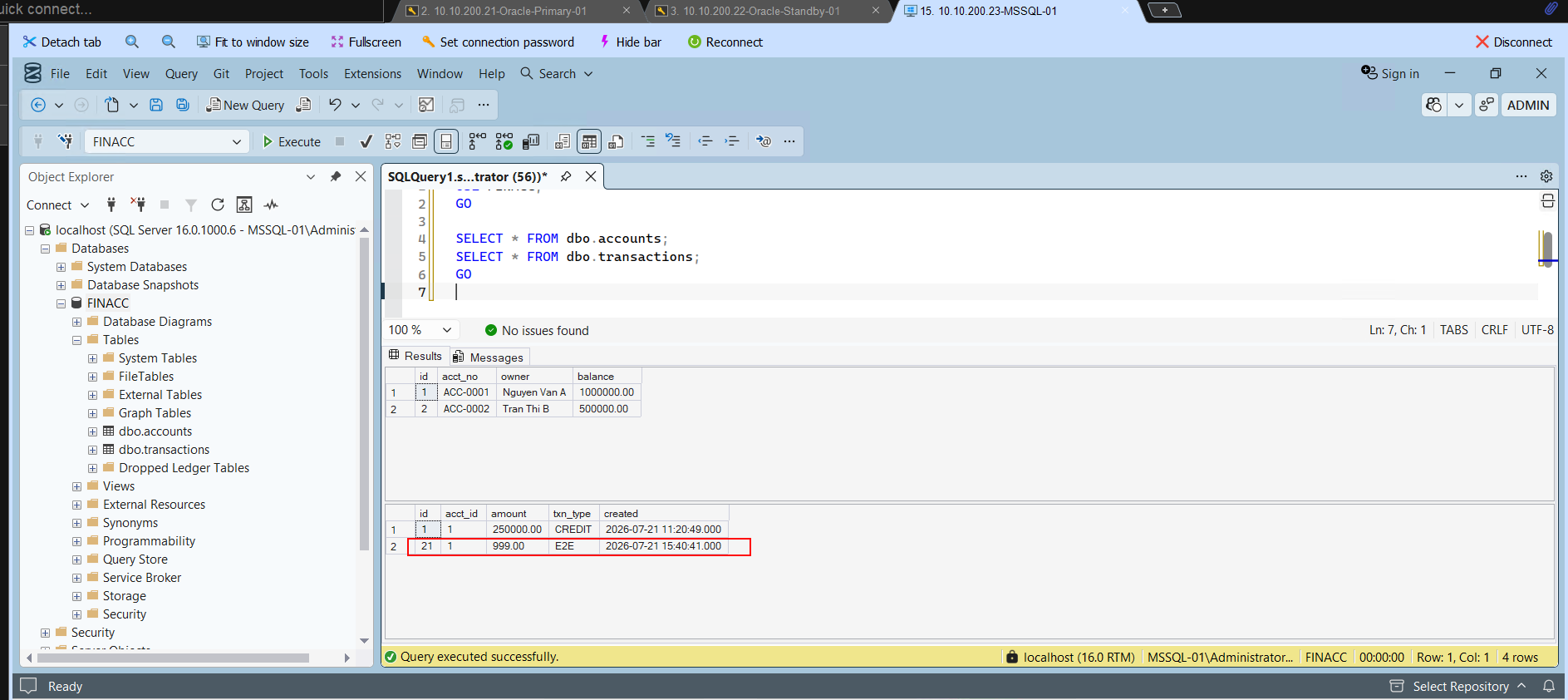Toggle Include Live Query Statistics

click(504, 141)
